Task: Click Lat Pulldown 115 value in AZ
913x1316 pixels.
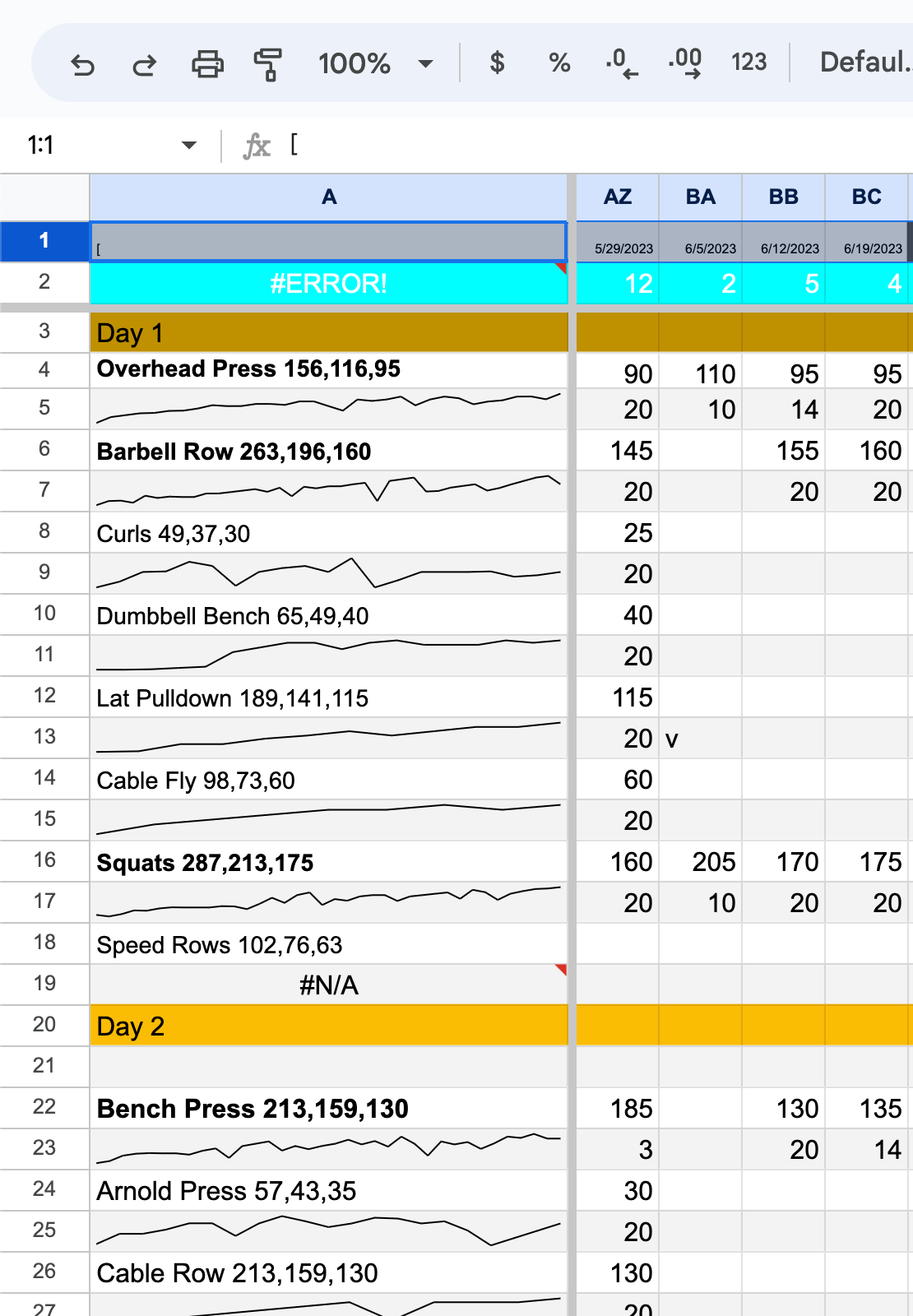Action: click(x=618, y=697)
